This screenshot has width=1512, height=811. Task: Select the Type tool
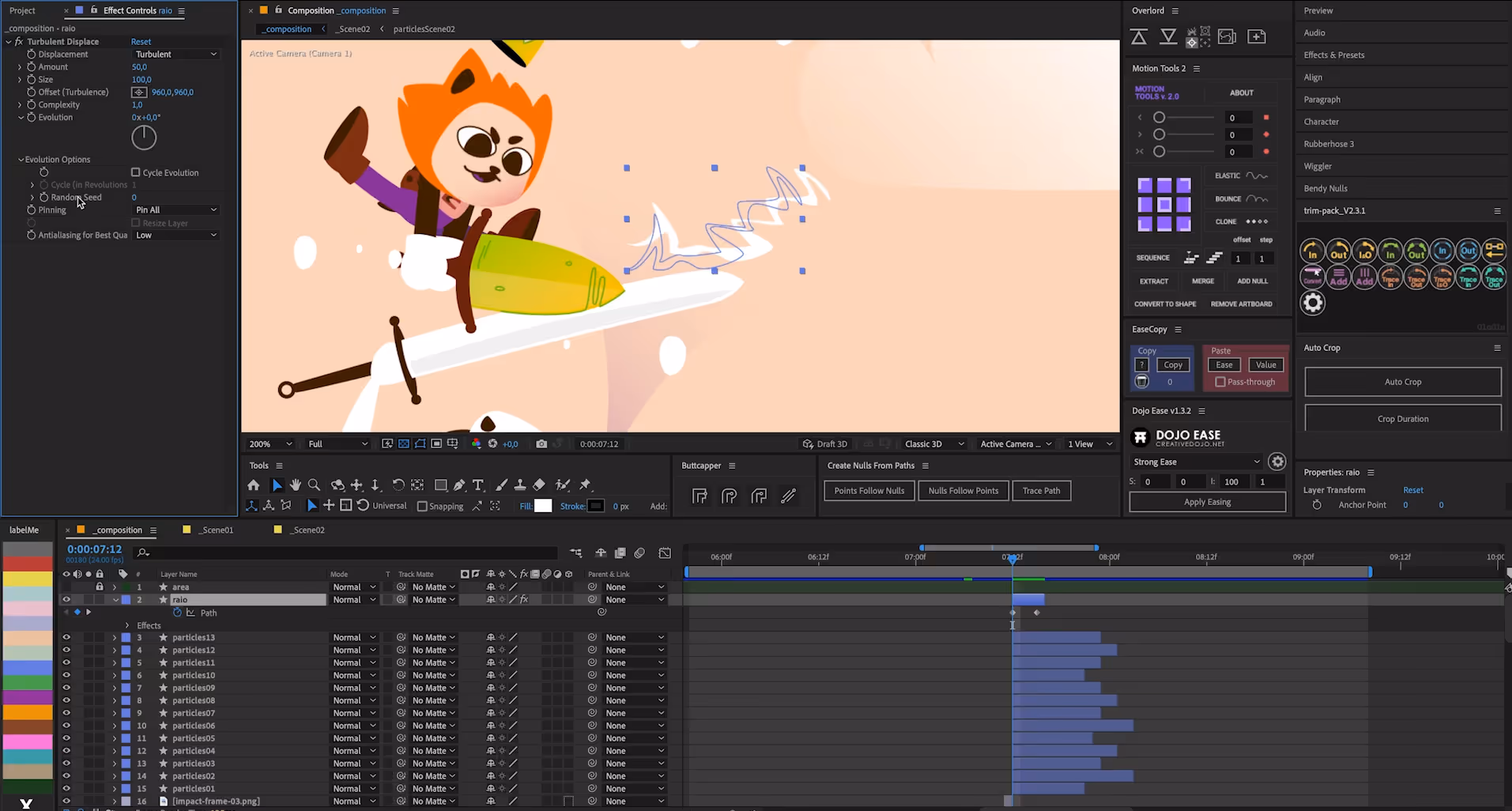pos(478,485)
